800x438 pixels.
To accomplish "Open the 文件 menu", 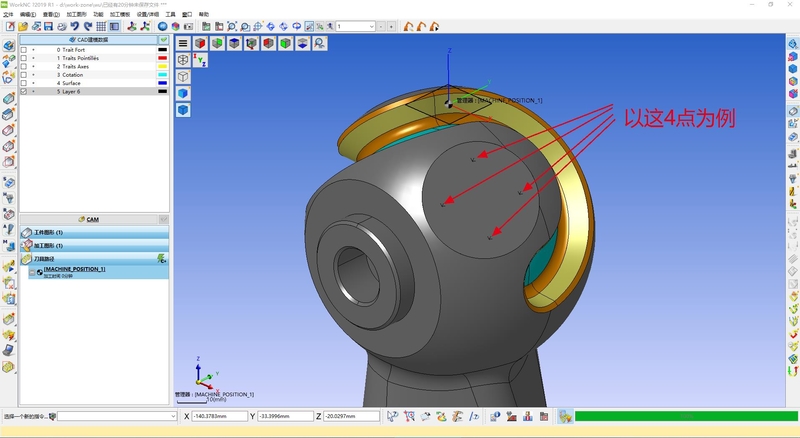I will (x=8, y=15).
